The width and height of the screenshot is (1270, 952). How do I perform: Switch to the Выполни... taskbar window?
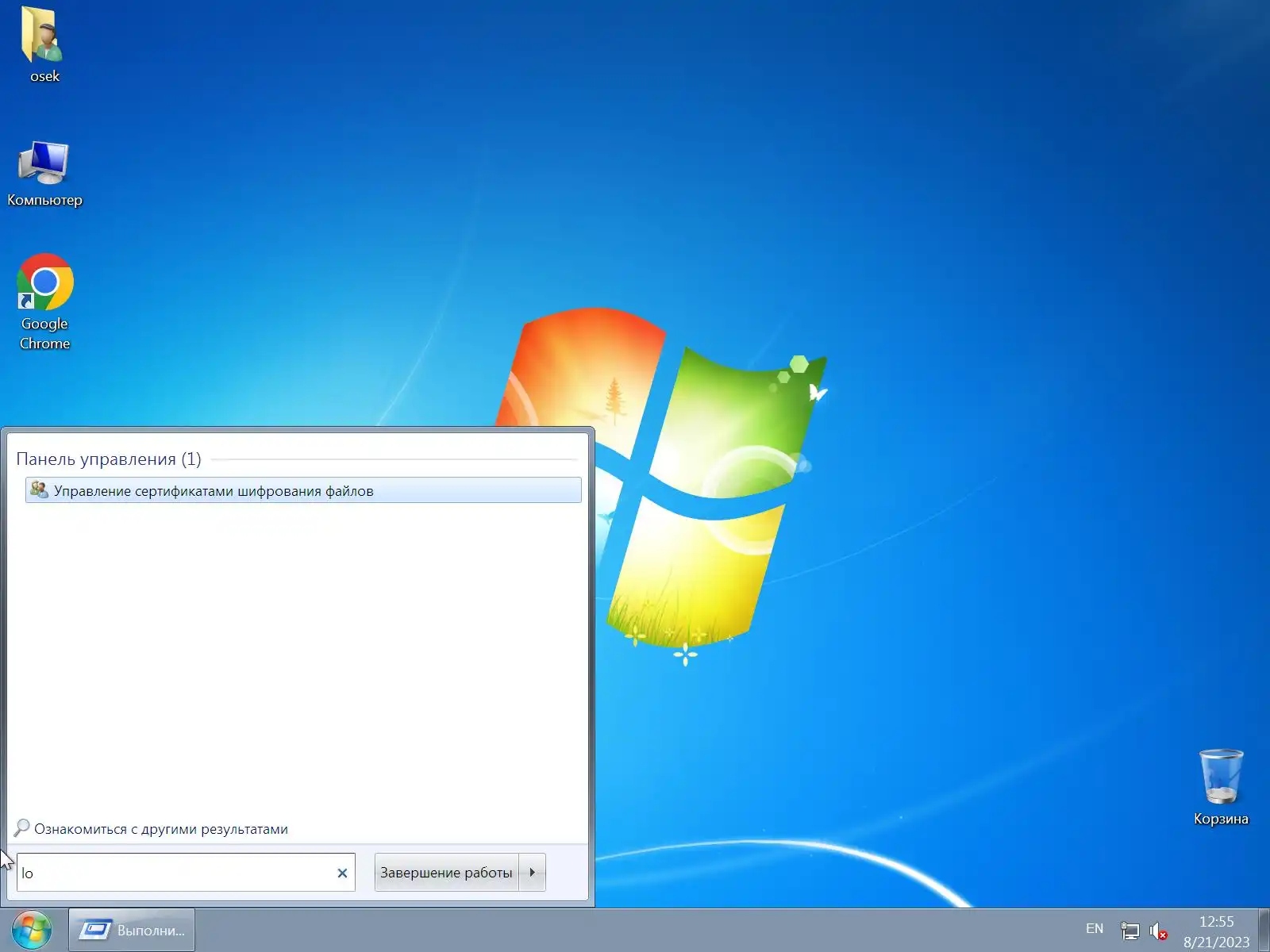tap(132, 930)
